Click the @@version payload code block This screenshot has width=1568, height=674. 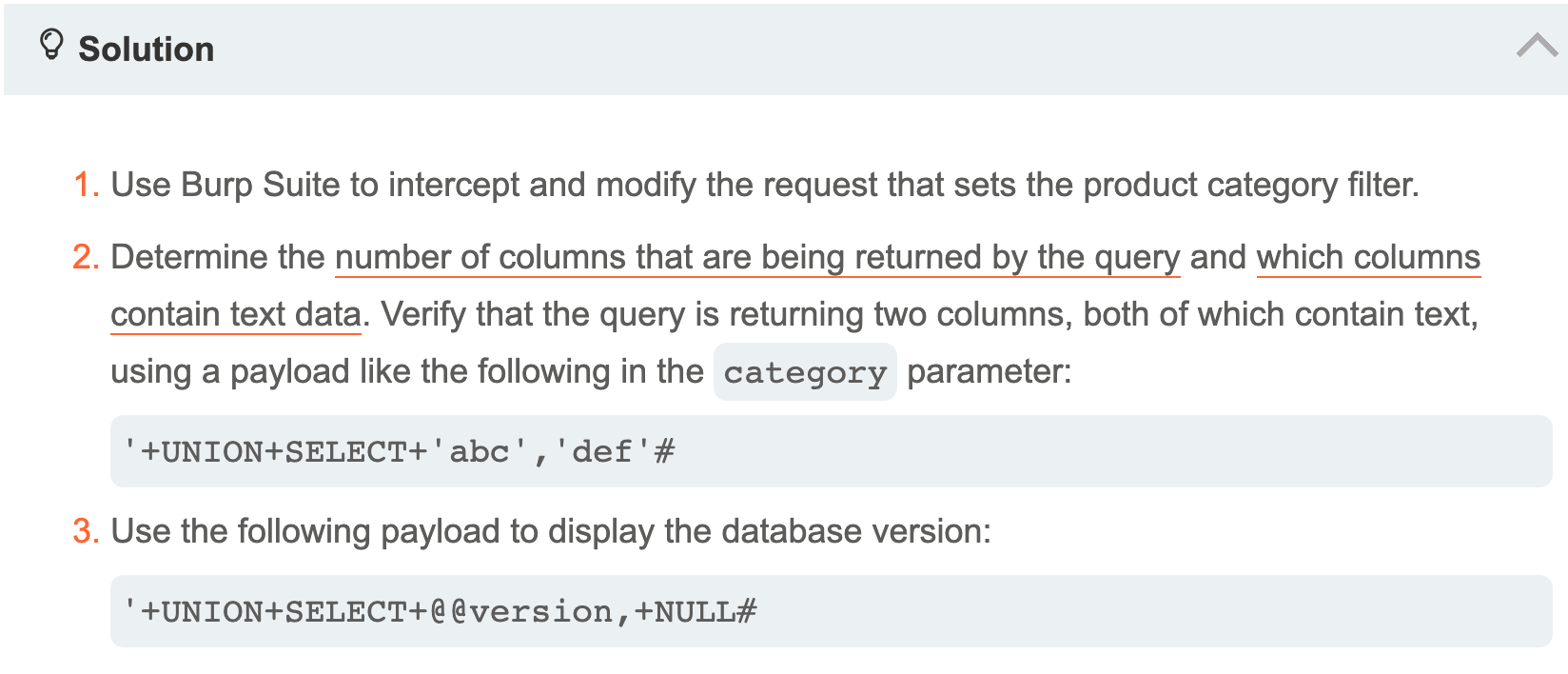click(x=830, y=611)
